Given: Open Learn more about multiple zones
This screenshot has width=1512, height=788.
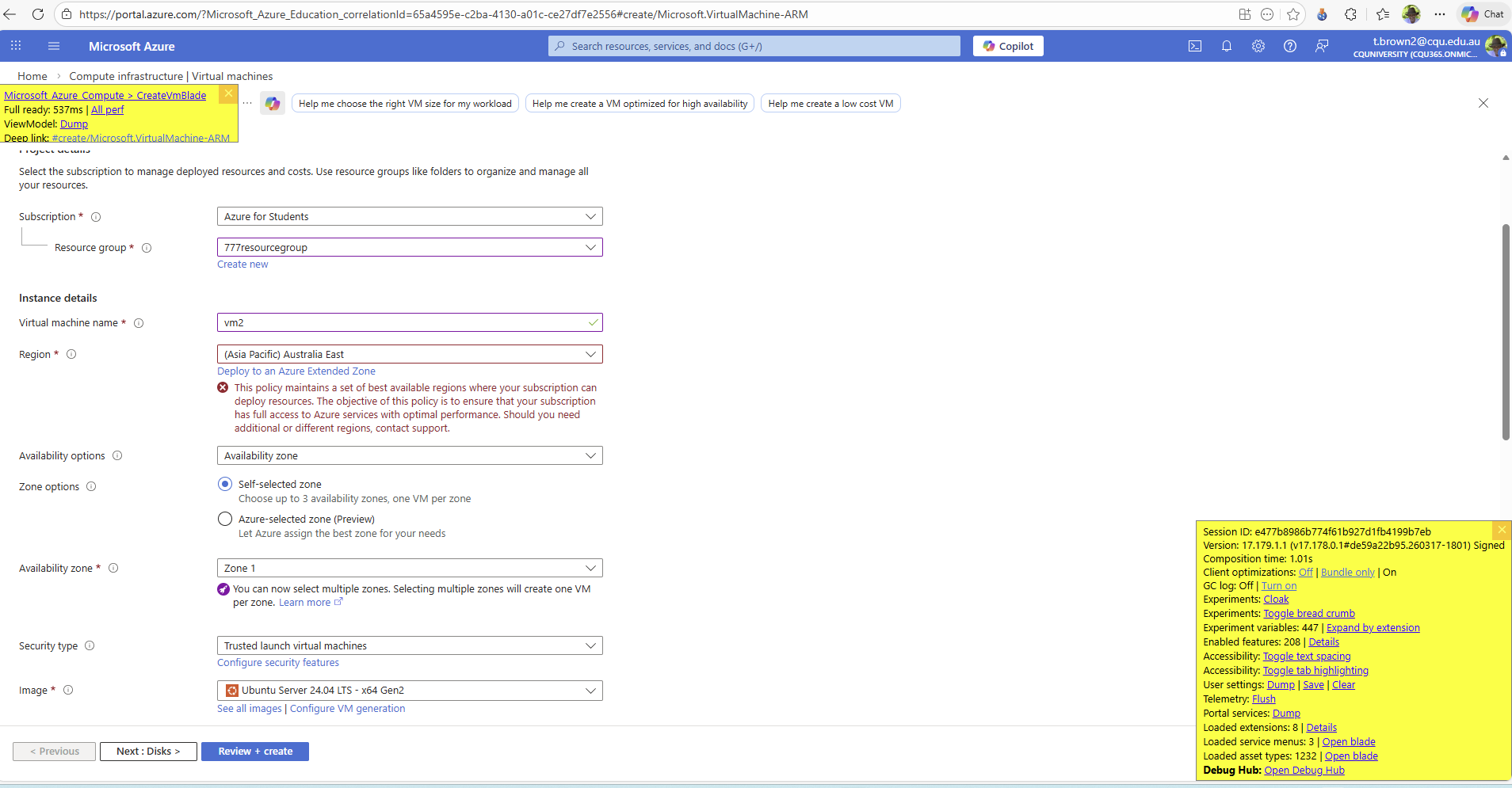Looking at the screenshot, I should [x=311, y=603].
